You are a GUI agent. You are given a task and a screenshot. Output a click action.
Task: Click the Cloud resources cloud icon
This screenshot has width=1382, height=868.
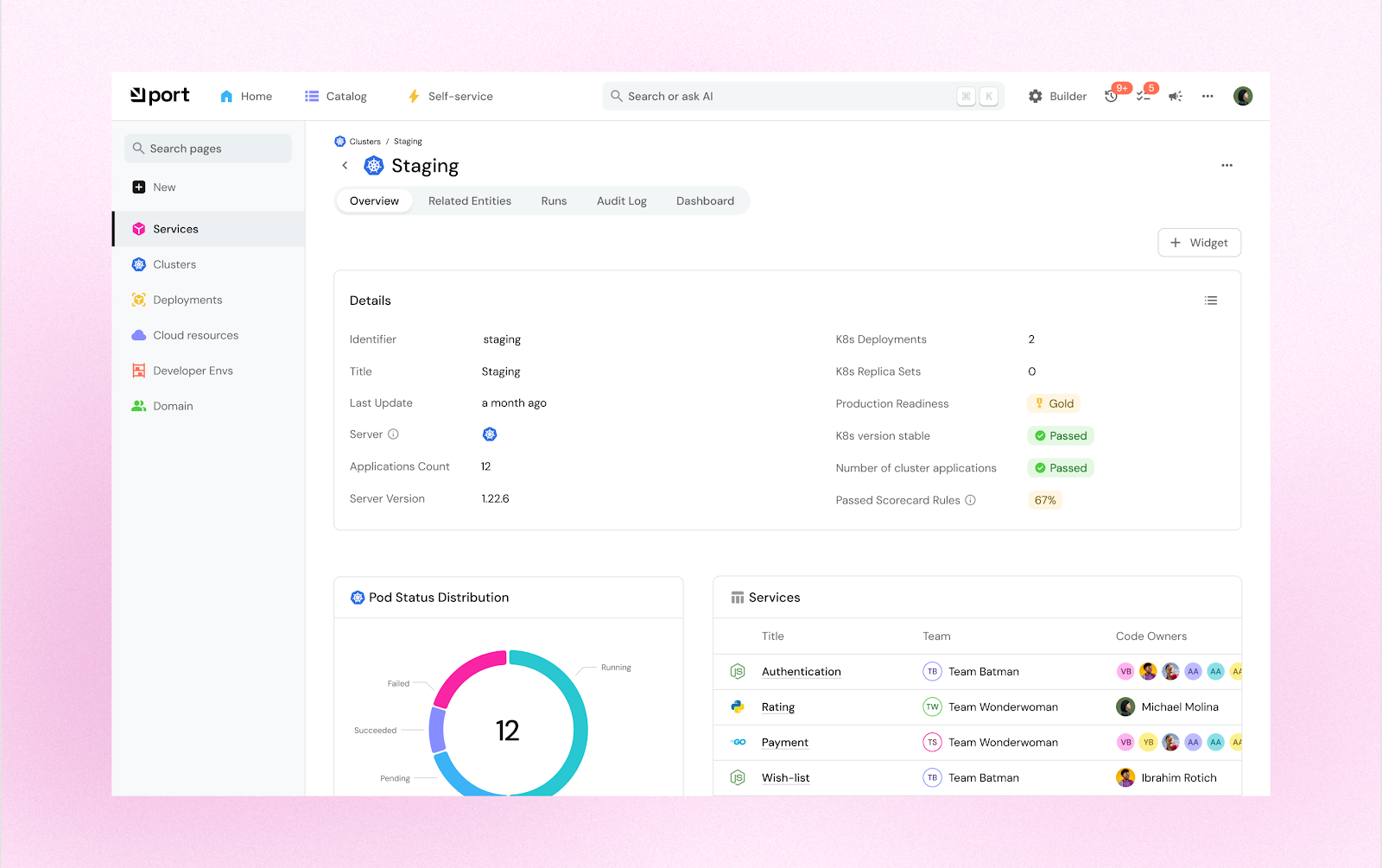click(139, 335)
